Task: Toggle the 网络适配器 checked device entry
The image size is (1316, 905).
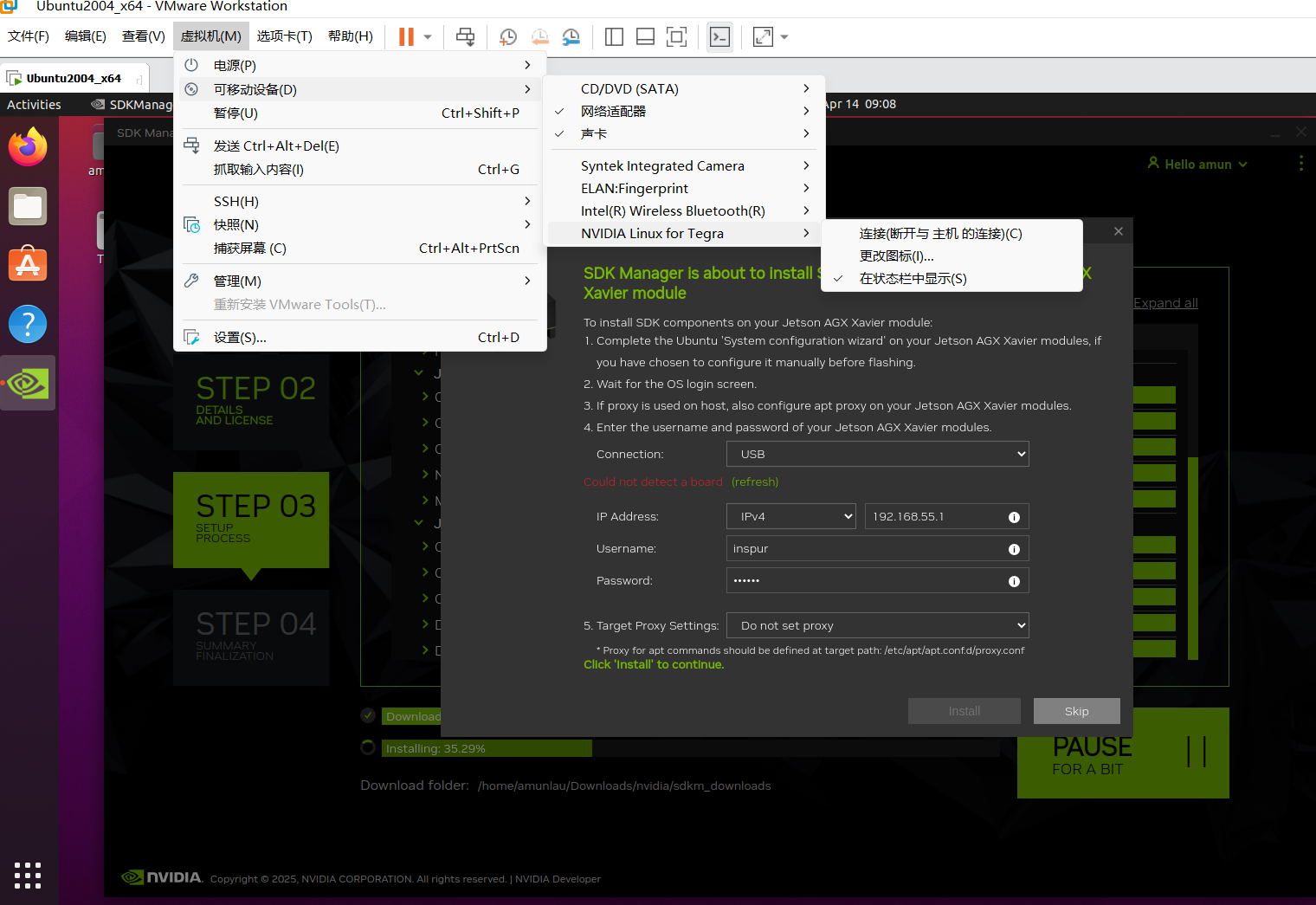Action: pyautogui.click(x=684, y=112)
